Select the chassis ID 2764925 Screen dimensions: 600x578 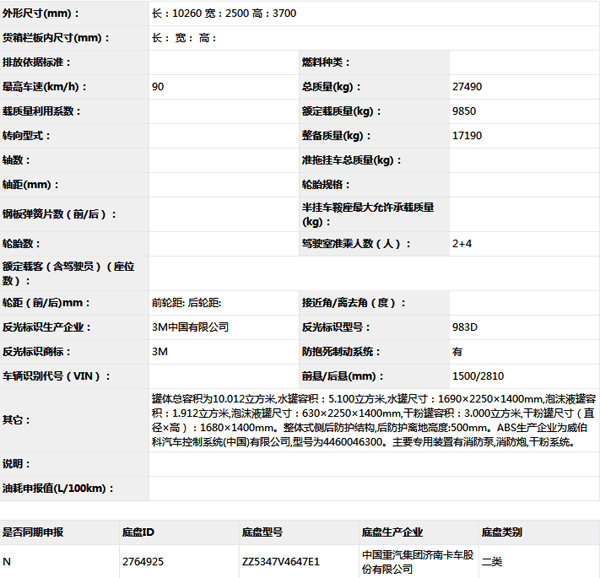pos(145,561)
